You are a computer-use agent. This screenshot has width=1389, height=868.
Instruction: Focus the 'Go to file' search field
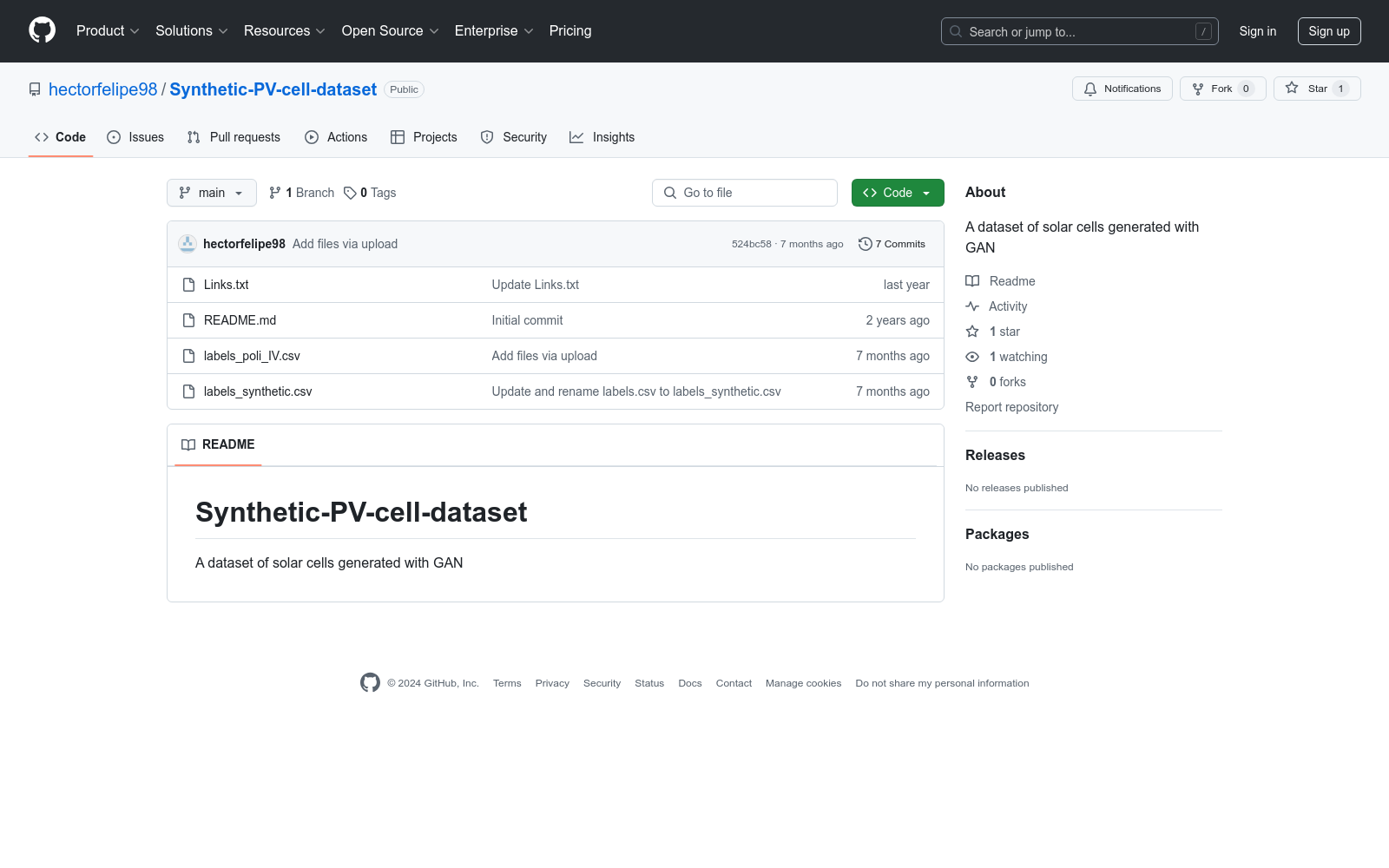[x=745, y=193]
